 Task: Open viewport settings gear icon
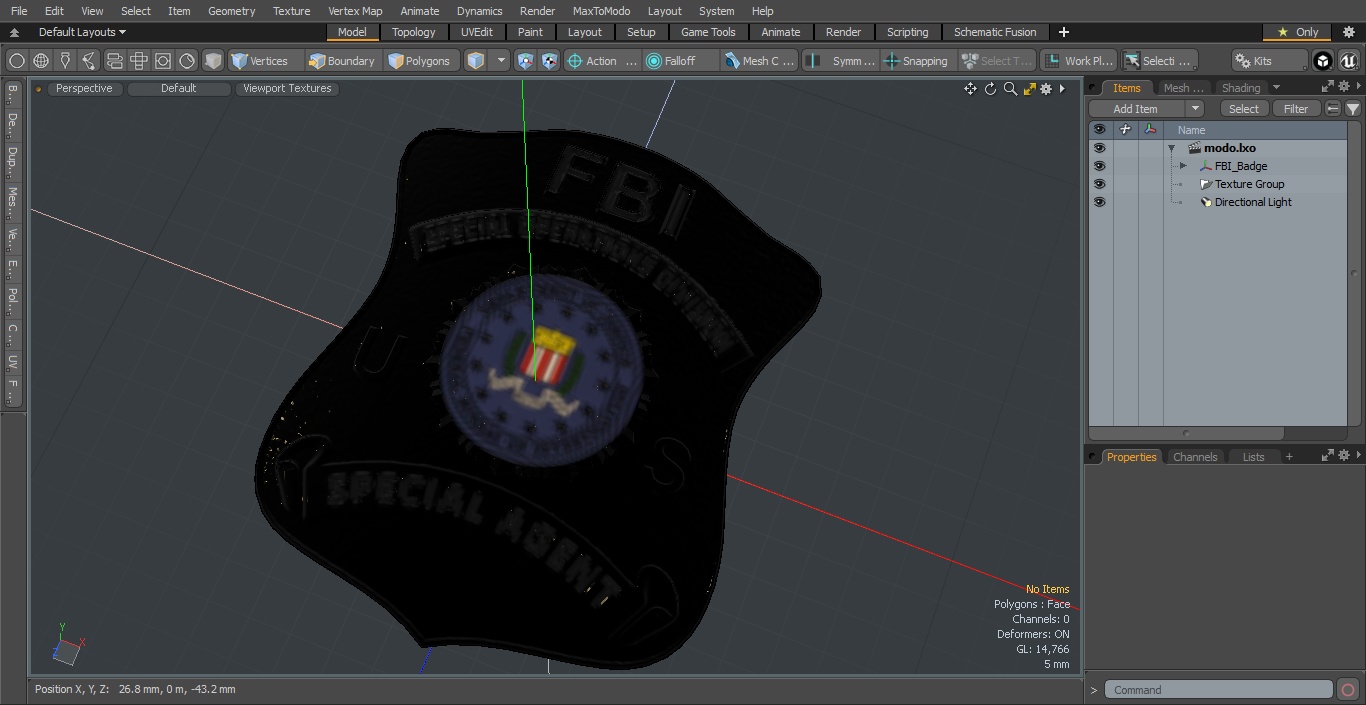tap(1046, 89)
